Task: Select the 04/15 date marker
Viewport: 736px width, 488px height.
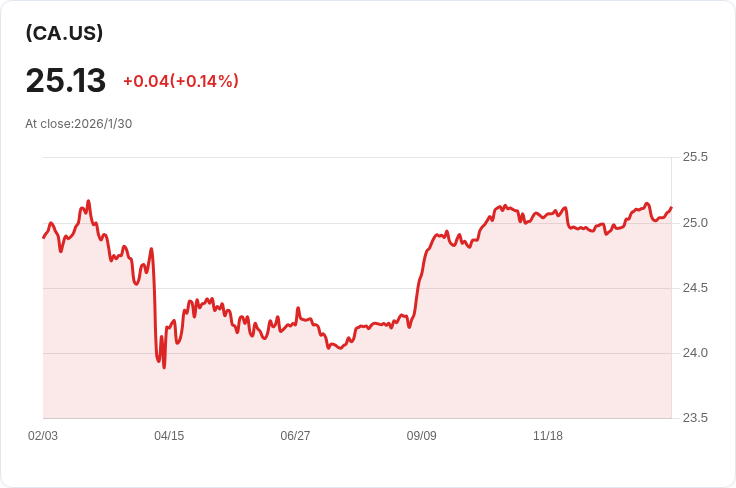Action: [x=169, y=436]
